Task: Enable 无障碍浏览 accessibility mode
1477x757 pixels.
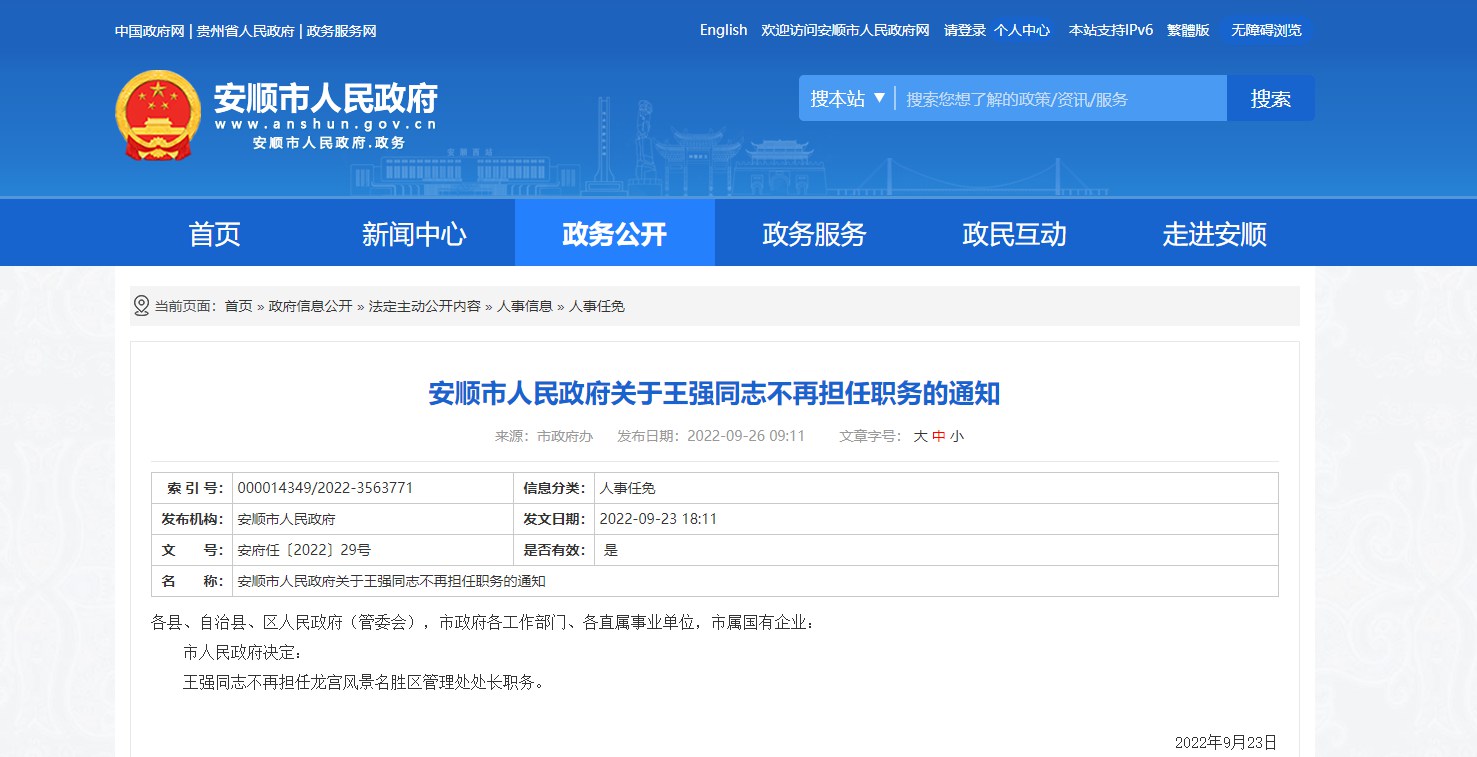Action: 1266,30
